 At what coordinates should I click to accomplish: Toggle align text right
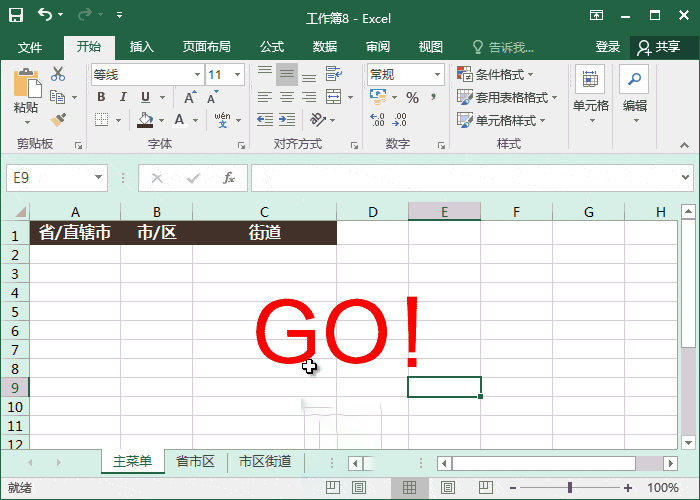[x=308, y=97]
